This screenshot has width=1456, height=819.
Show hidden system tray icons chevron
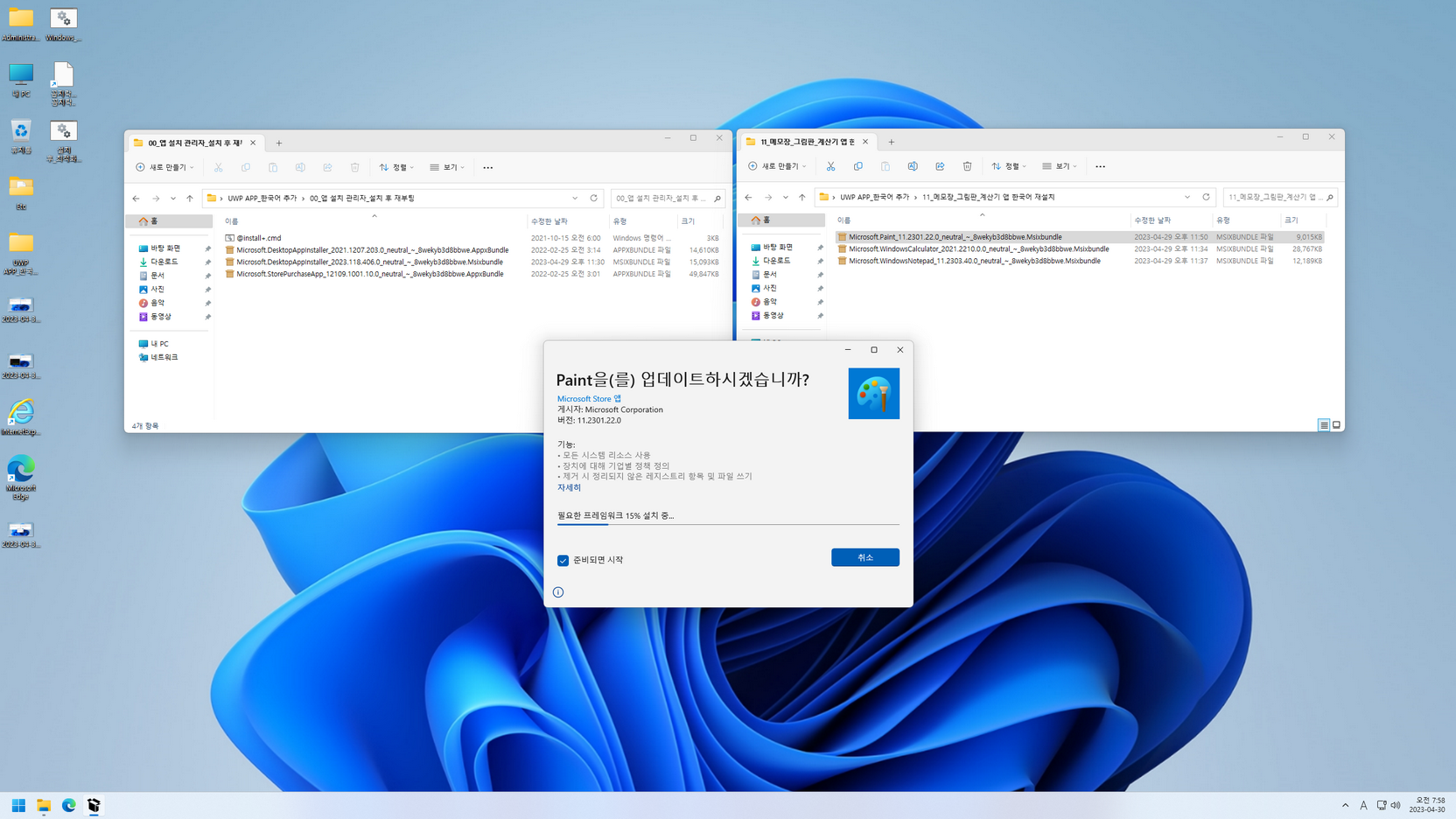tap(1345, 805)
